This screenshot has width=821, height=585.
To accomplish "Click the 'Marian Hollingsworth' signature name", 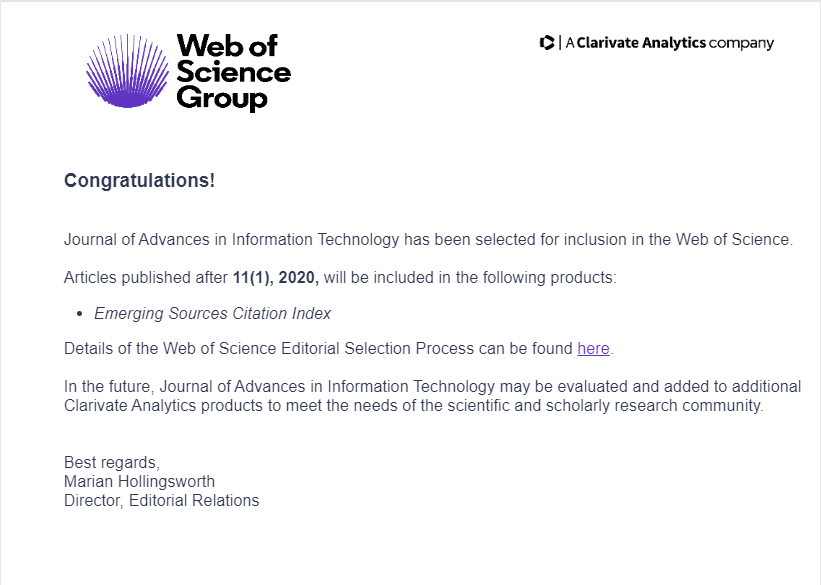I will 139,481.
